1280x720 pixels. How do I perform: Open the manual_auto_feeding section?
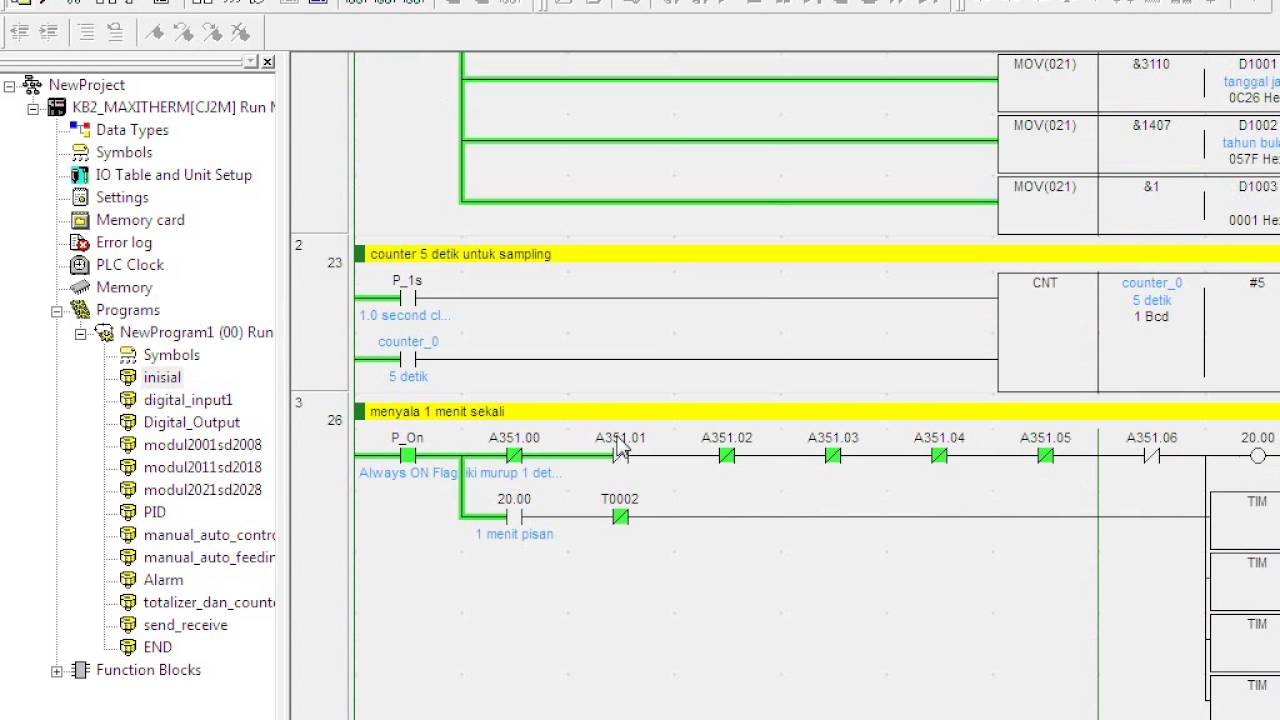coord(209,557)
